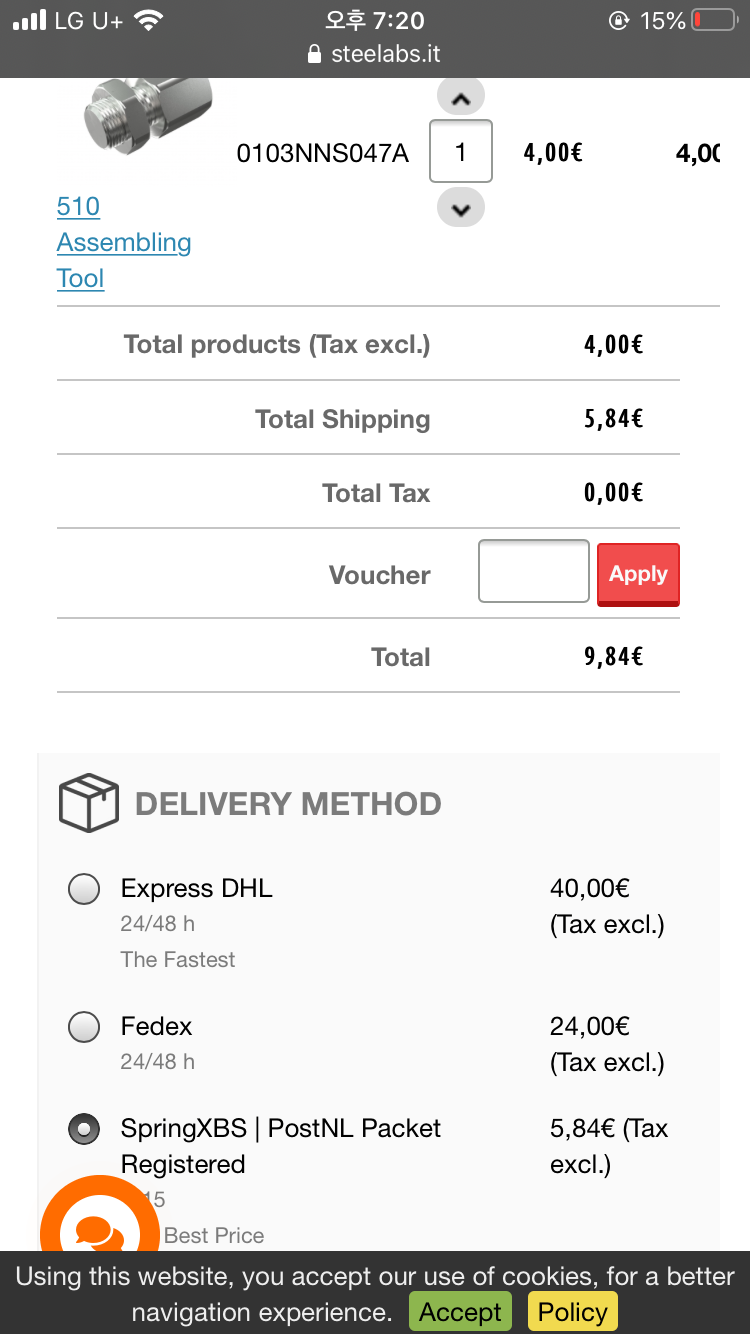The image size is (750, 1334).
Task: Open the 510 Assembling Tool link
Action: (124, 242)
